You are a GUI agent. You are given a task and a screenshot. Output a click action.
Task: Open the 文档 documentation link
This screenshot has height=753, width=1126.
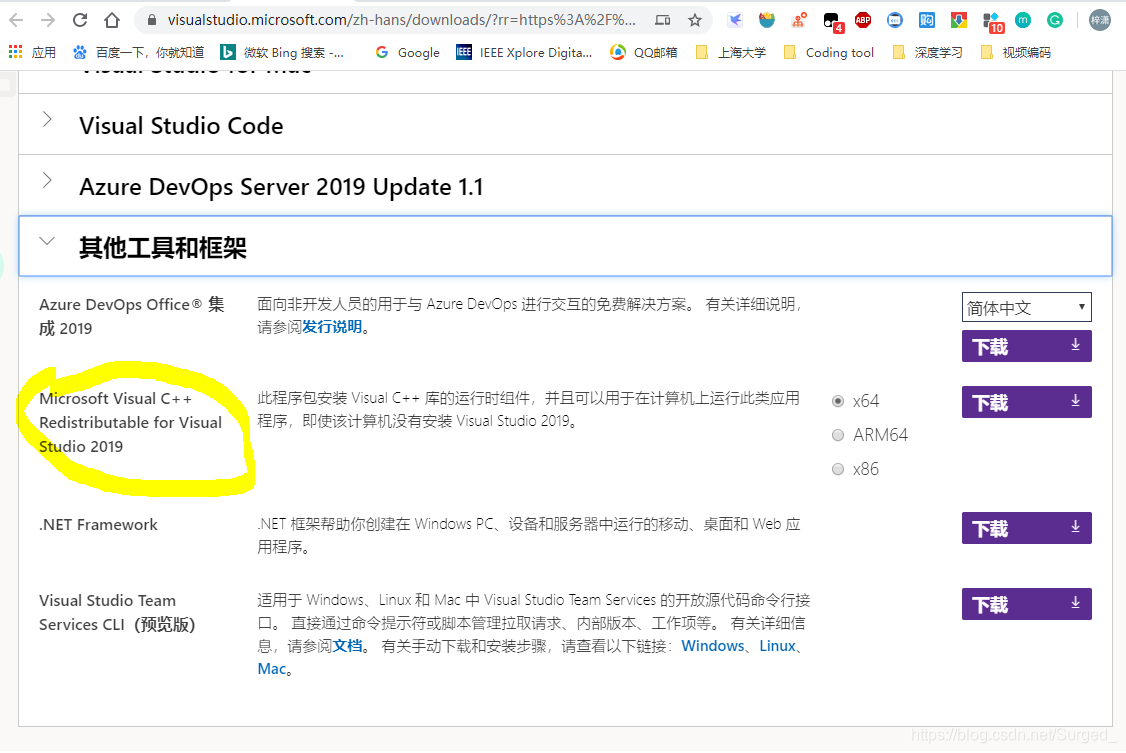pyautogui.click(x=348, y=646)
